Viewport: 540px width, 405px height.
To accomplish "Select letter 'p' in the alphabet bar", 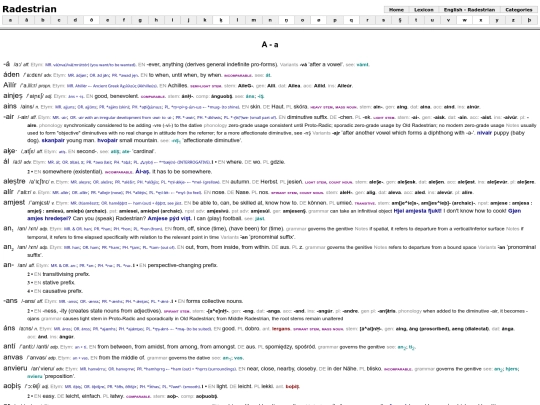I will [335, 20].
